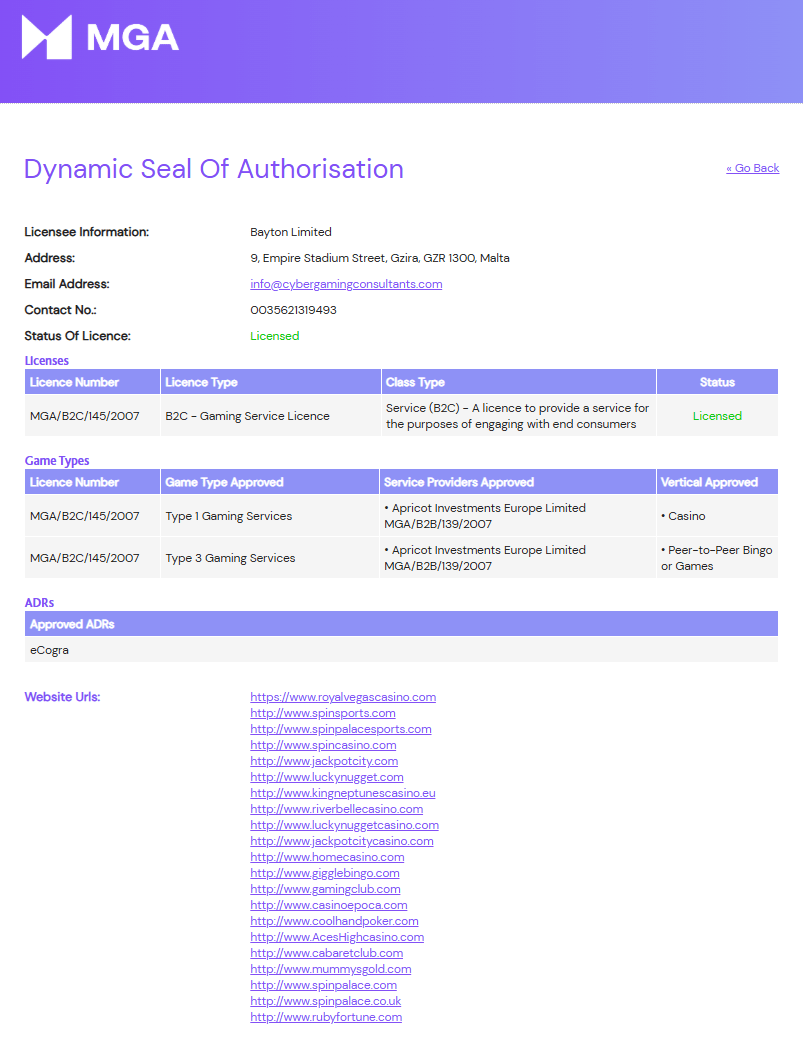Open the luckynuggetcasino.com link

[345, 825]
